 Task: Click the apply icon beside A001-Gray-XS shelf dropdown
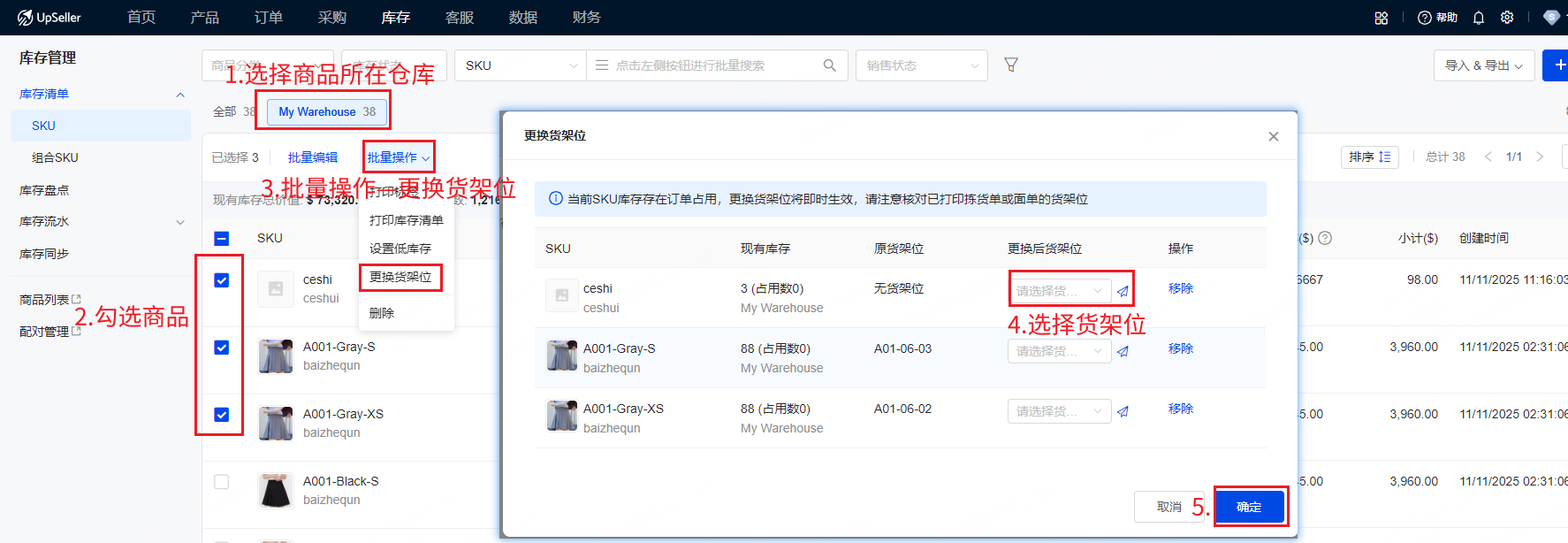pos(1123,411)
